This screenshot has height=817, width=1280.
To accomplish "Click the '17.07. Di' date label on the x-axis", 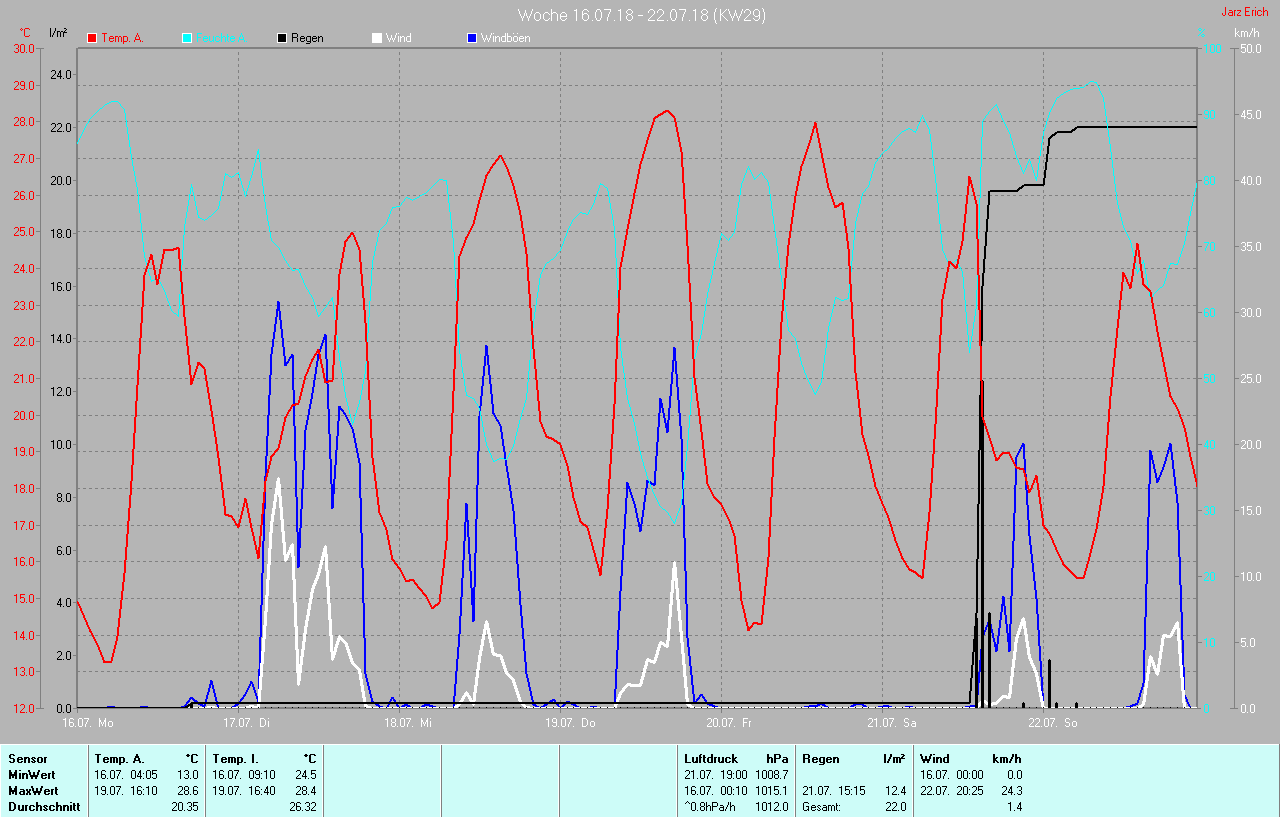I will pos(246,722).
